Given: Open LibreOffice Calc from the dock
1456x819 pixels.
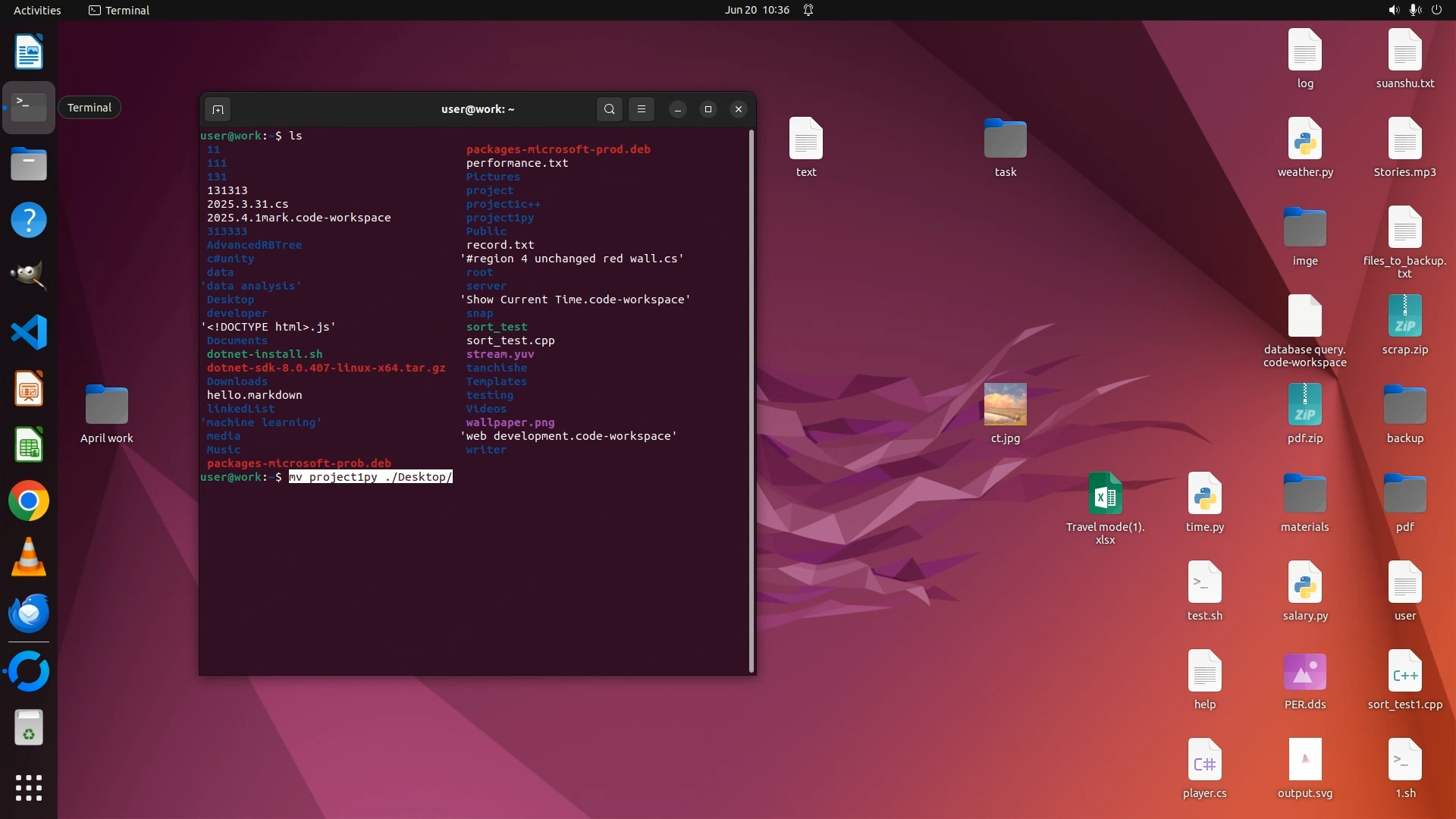Looking at the screenshot, I should [29, 445].
